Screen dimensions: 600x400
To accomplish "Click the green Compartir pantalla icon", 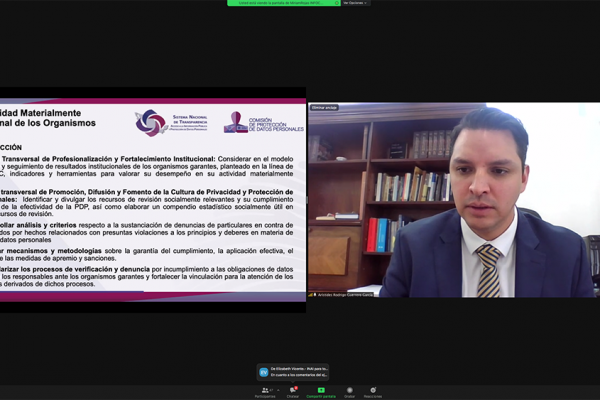I will (x=321, y=390).
